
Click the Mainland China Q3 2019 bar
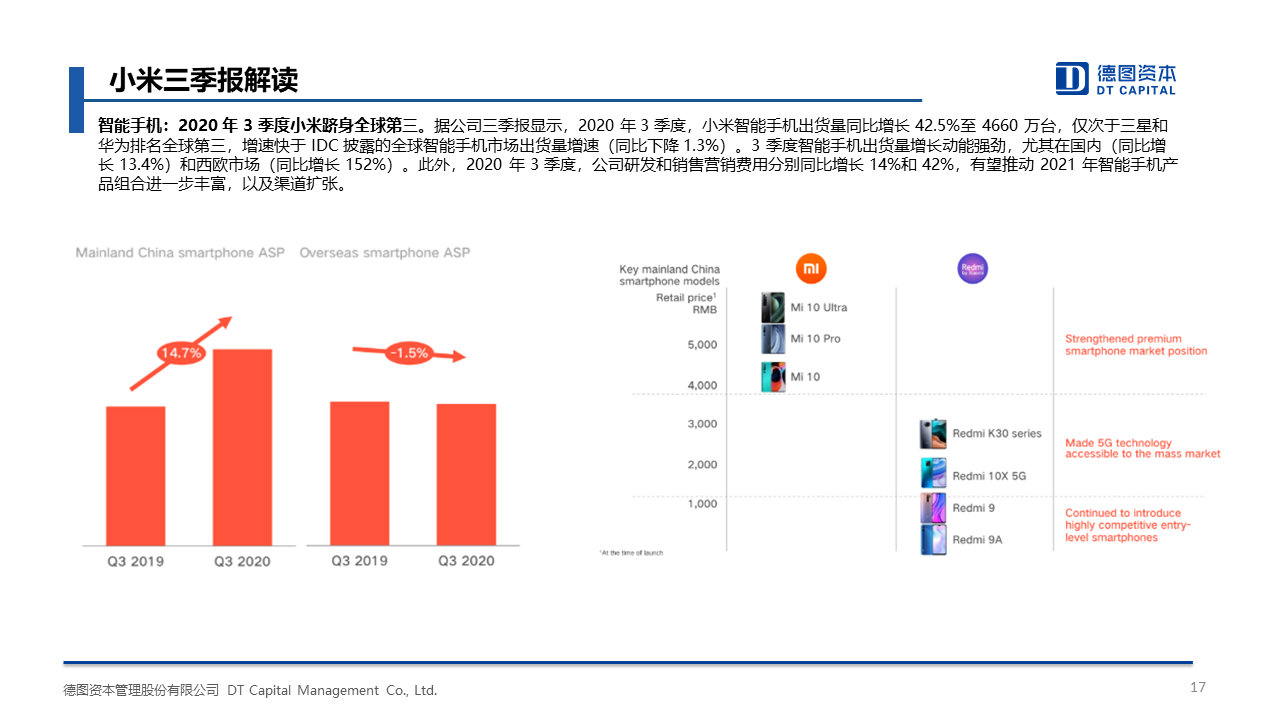tap(136, 476)
